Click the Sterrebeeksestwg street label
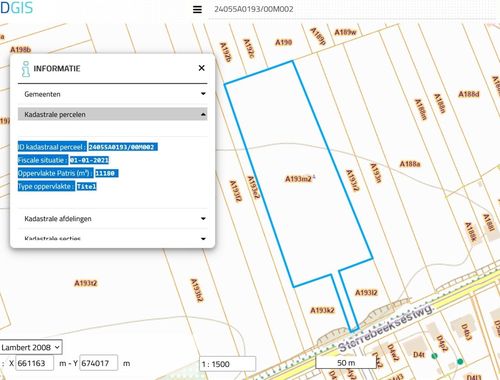 click(386, 328)
